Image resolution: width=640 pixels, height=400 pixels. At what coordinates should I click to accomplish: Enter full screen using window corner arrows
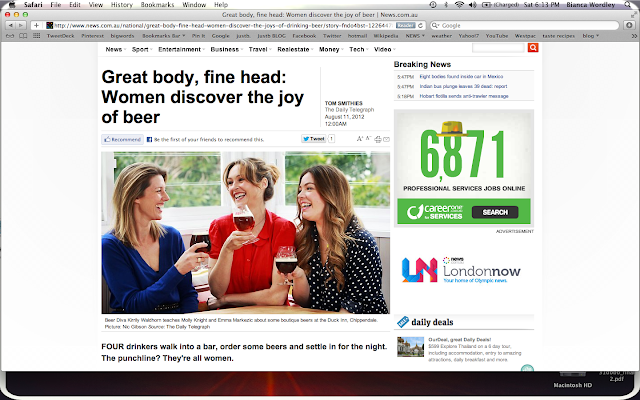[x=633, y=14]
